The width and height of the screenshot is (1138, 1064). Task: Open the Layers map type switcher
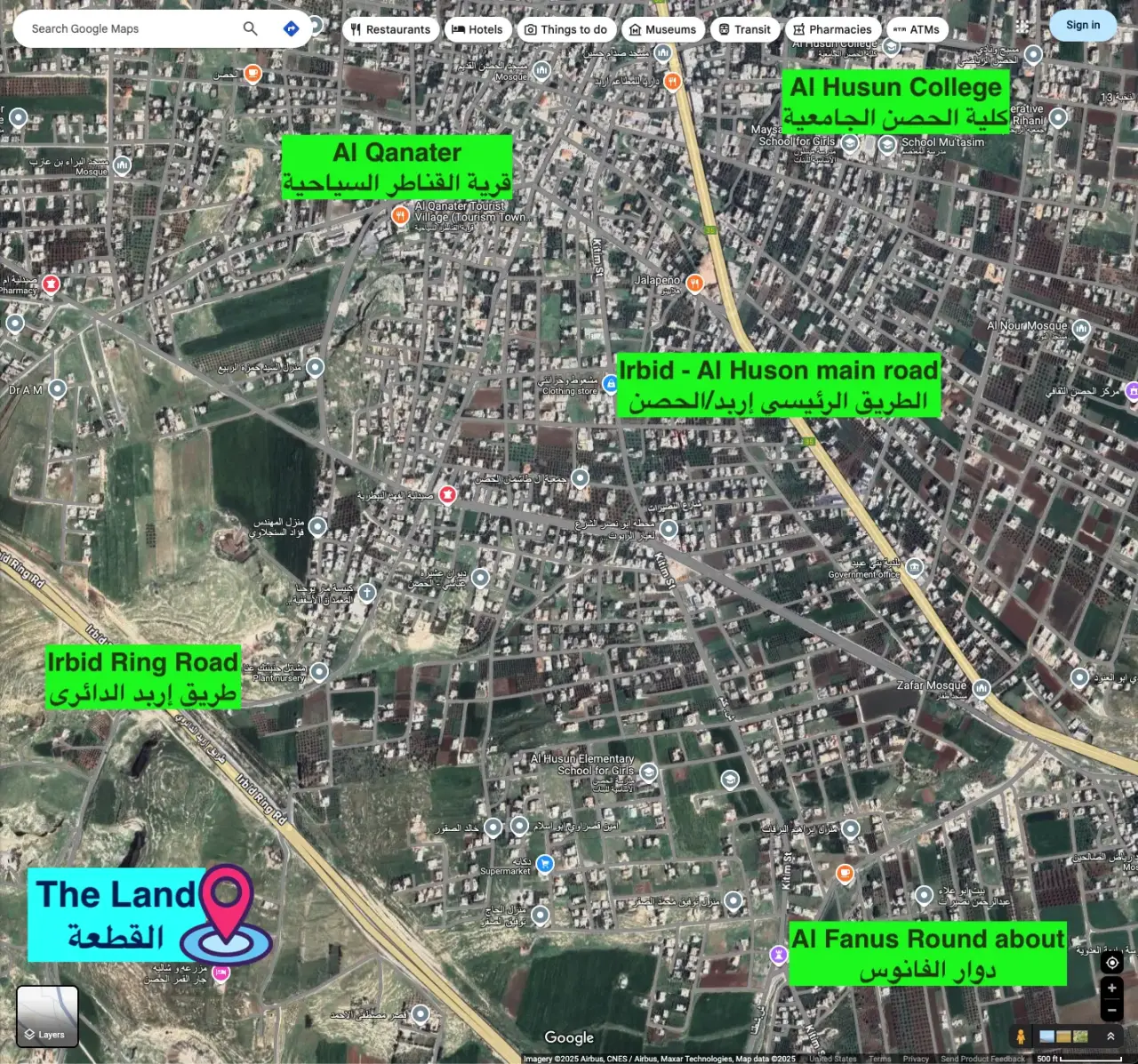click(47, 1016)
